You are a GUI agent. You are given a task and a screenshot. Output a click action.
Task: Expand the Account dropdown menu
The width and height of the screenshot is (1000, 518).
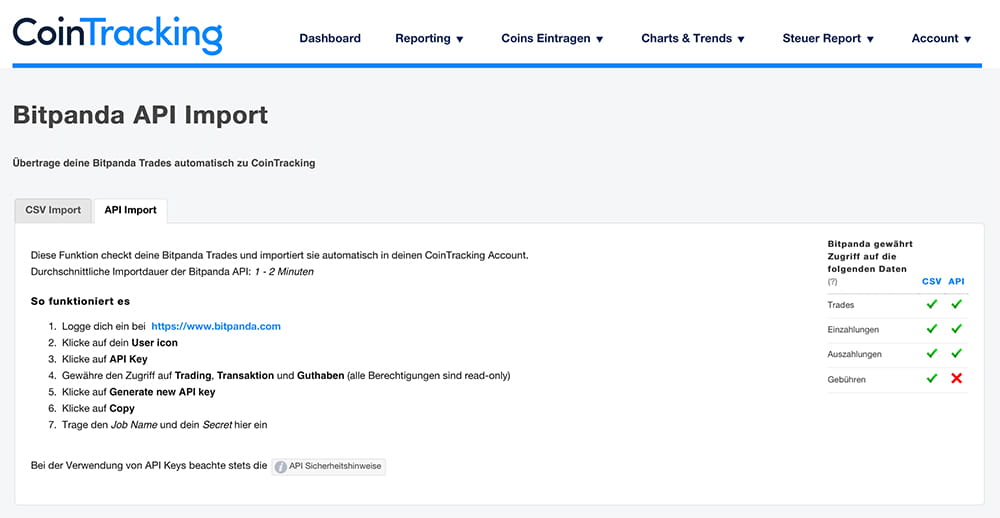(941, 38)
